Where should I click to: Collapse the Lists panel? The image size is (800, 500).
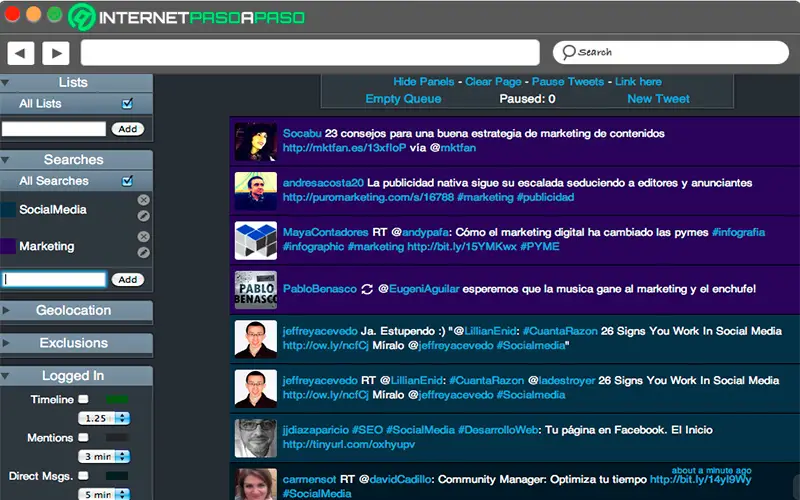(5, 82)
